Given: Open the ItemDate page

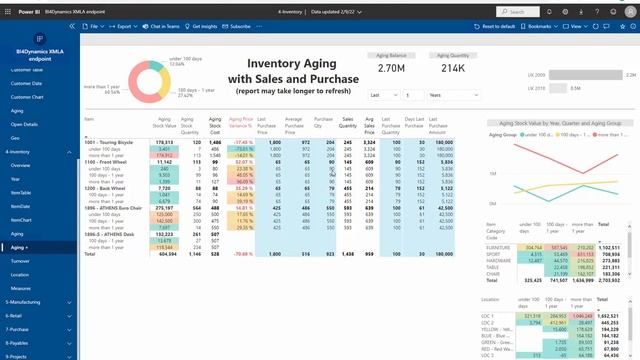Looking at the screenshot, I should pos(20,206).
